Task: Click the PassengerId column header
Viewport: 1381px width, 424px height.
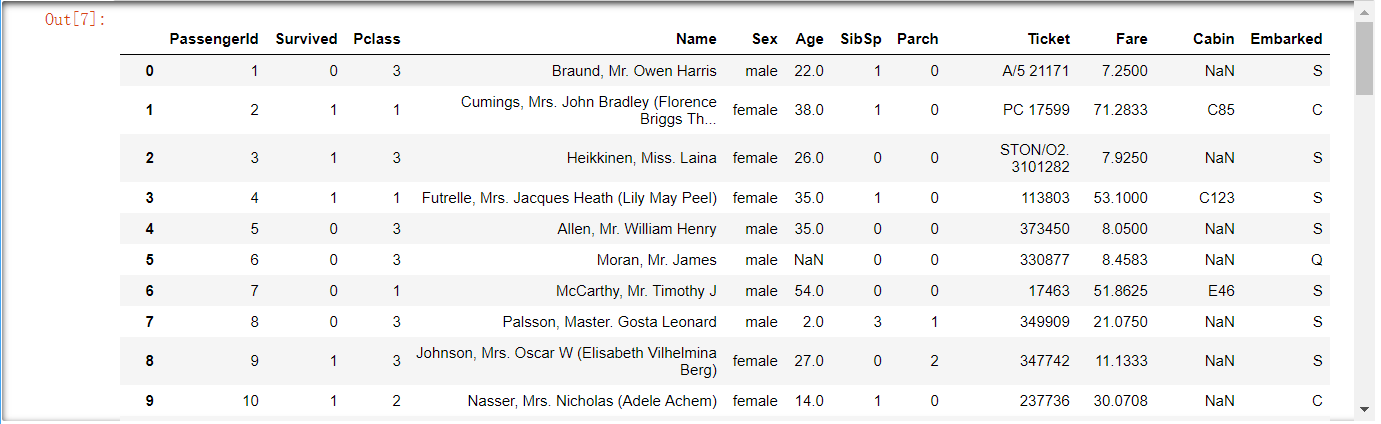Action: tap(214, 39)
